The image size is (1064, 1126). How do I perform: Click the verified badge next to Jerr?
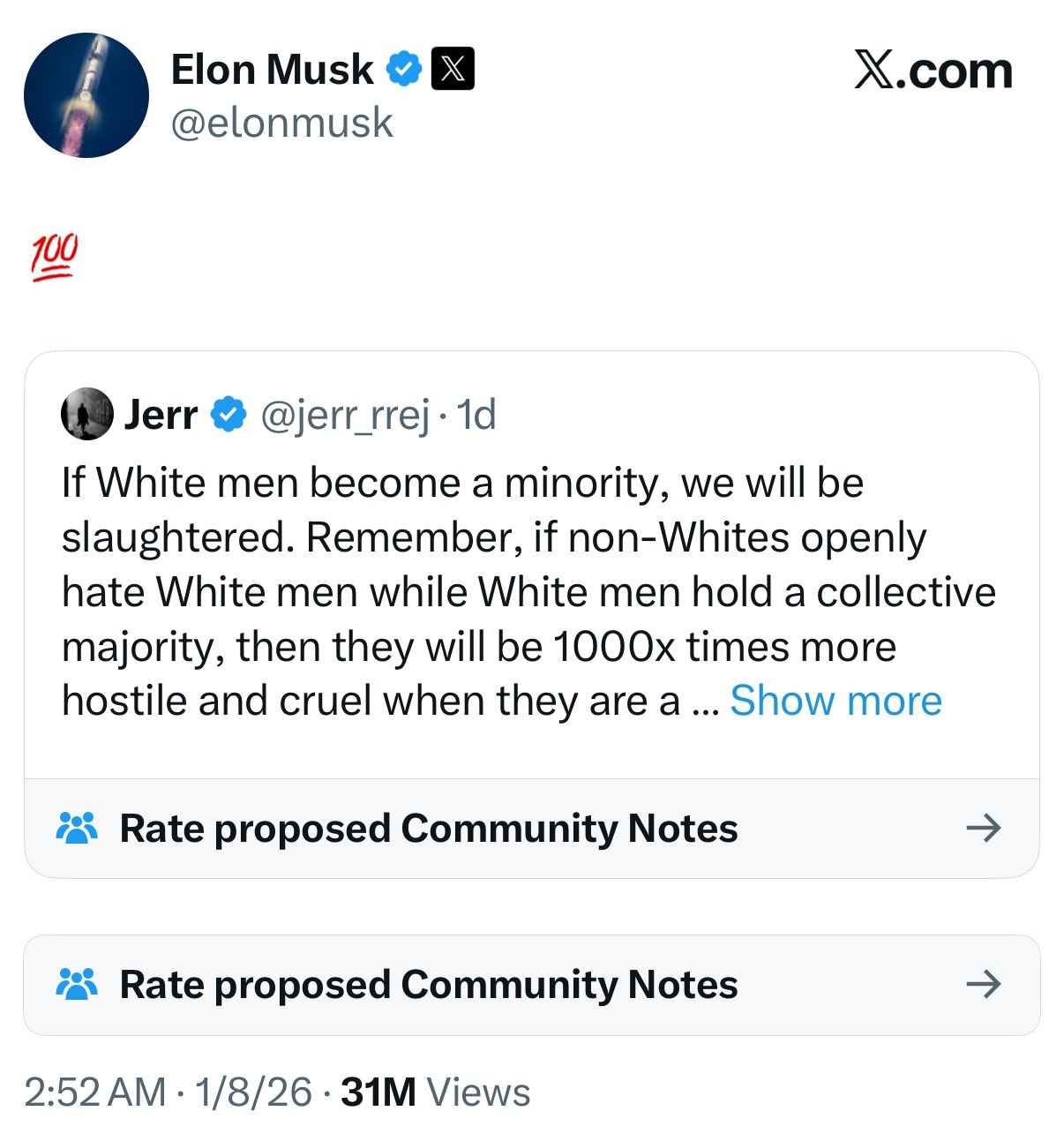click(x=229, y=414)
